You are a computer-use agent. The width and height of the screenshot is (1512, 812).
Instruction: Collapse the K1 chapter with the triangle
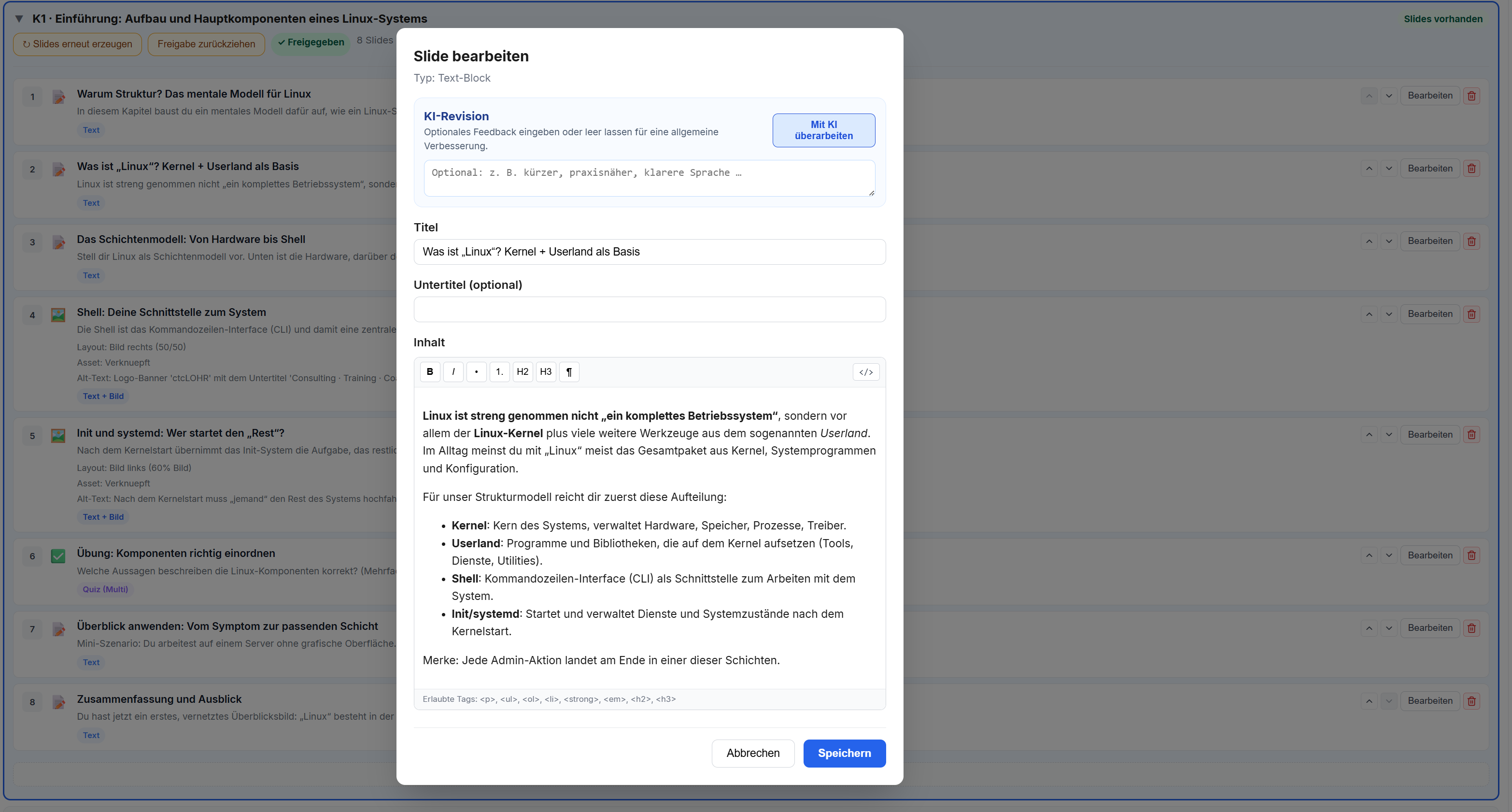coord(19,18)
